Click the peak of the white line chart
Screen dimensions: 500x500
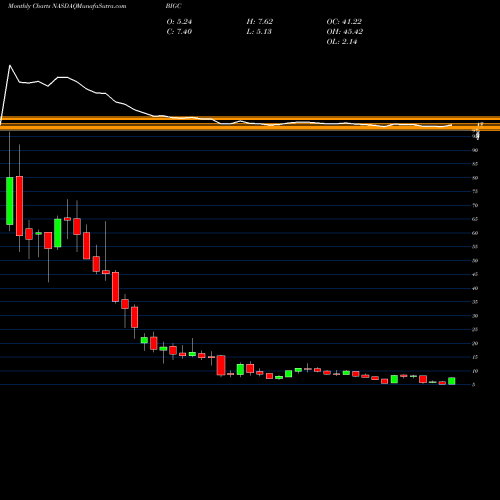pos(10,65)
